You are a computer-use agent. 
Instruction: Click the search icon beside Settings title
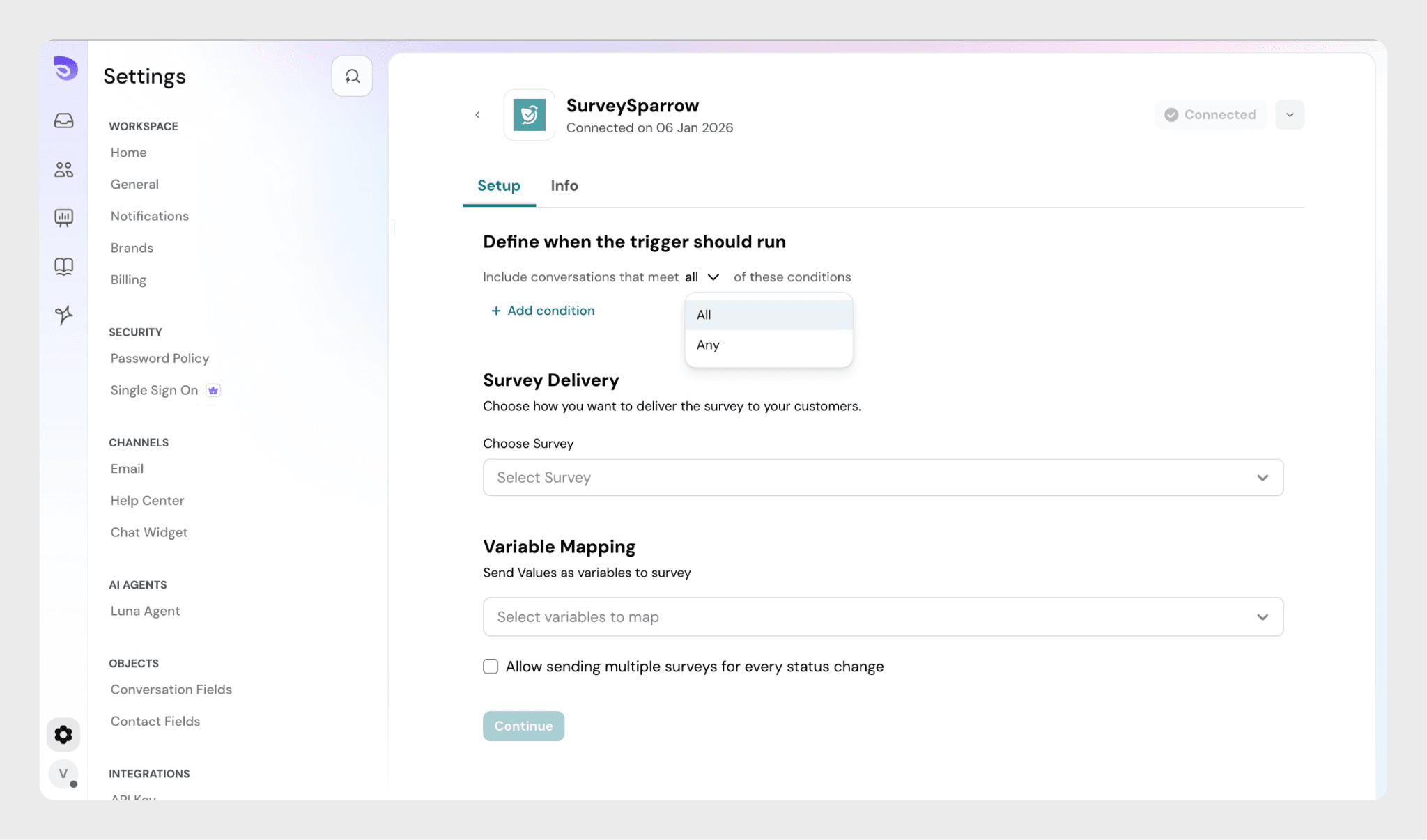(352, 76)
